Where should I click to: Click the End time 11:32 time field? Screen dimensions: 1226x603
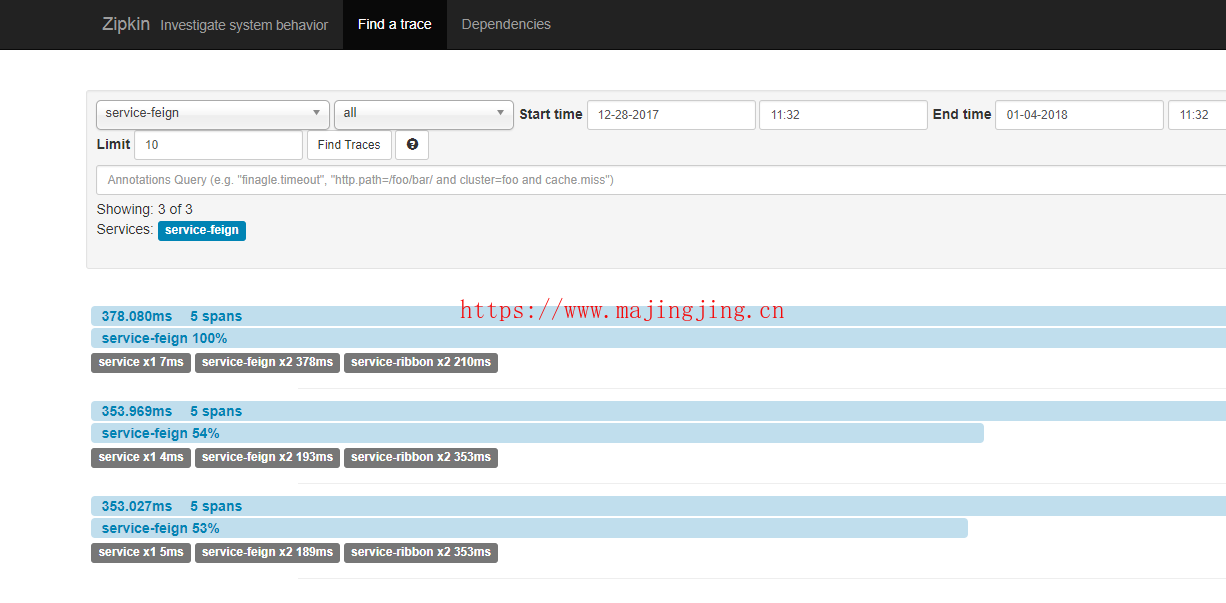[1197, 115]
